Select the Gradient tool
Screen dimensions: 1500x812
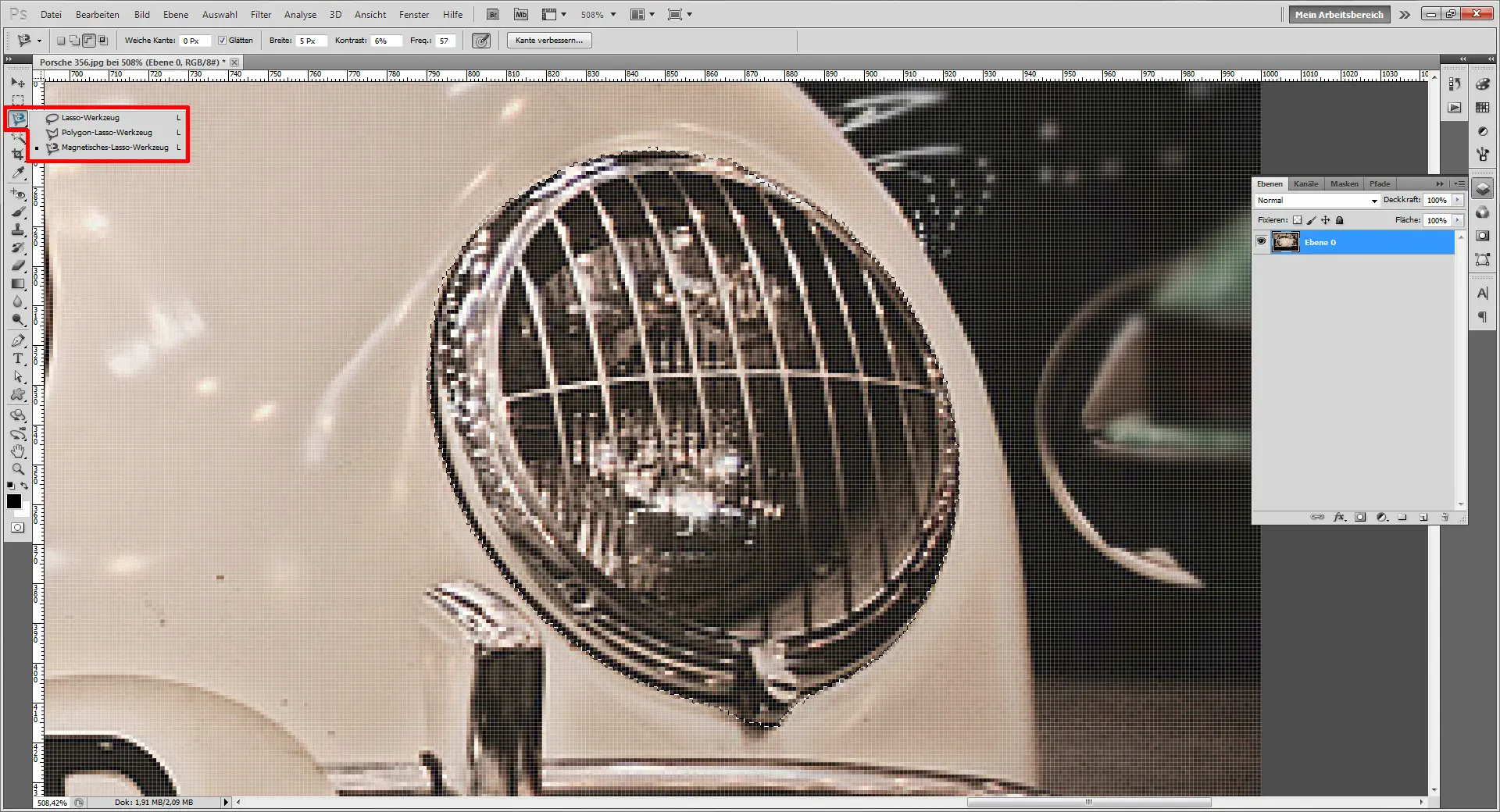[x=17, y=283]
